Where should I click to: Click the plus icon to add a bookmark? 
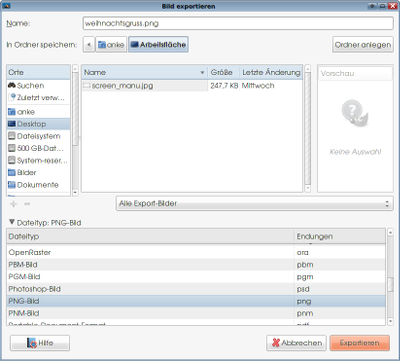[x=13, y=204]
